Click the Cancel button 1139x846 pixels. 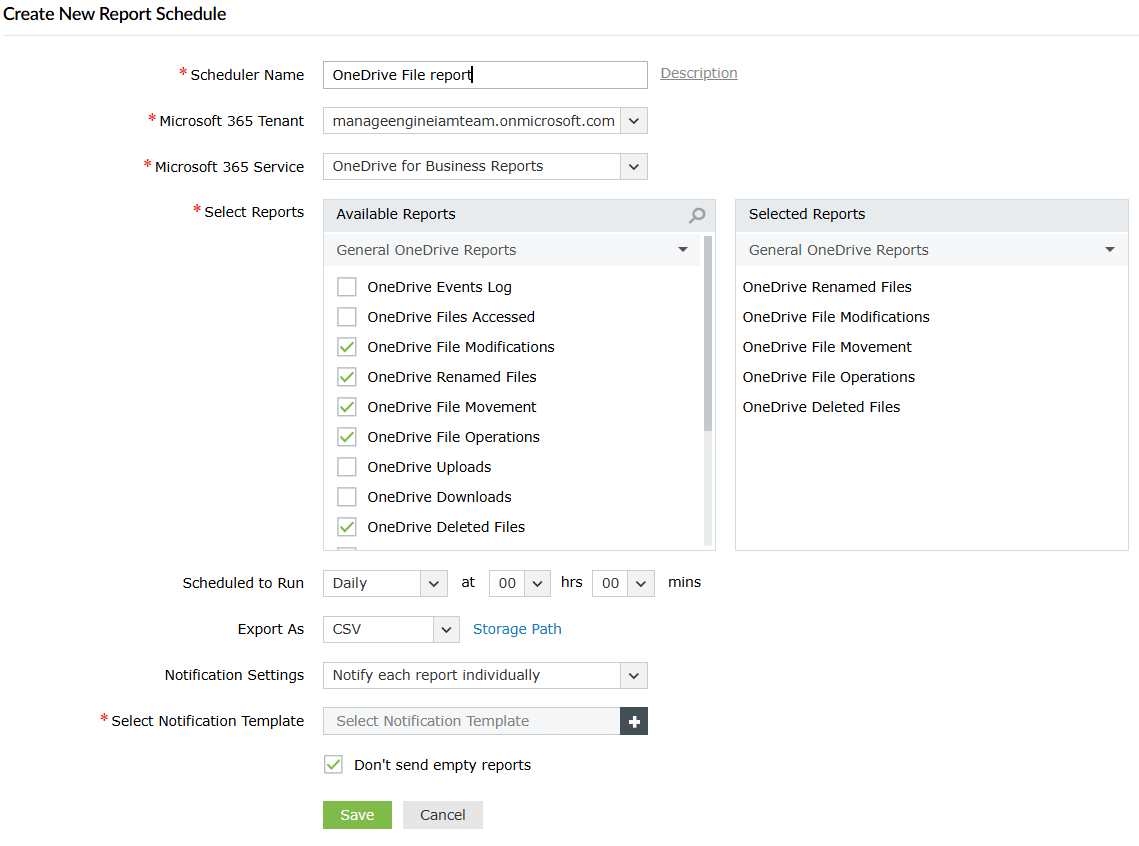click(x=443, y=815)
